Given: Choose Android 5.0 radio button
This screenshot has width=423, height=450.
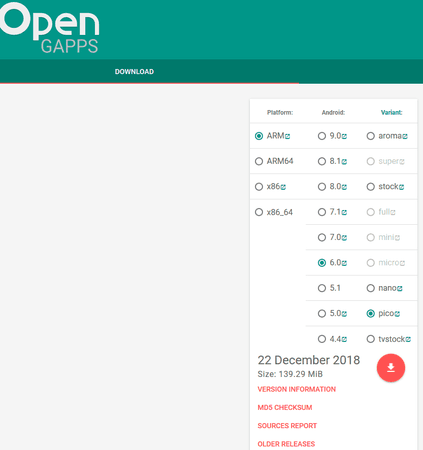Looking at the screenshot, I should tap(322, 313).
